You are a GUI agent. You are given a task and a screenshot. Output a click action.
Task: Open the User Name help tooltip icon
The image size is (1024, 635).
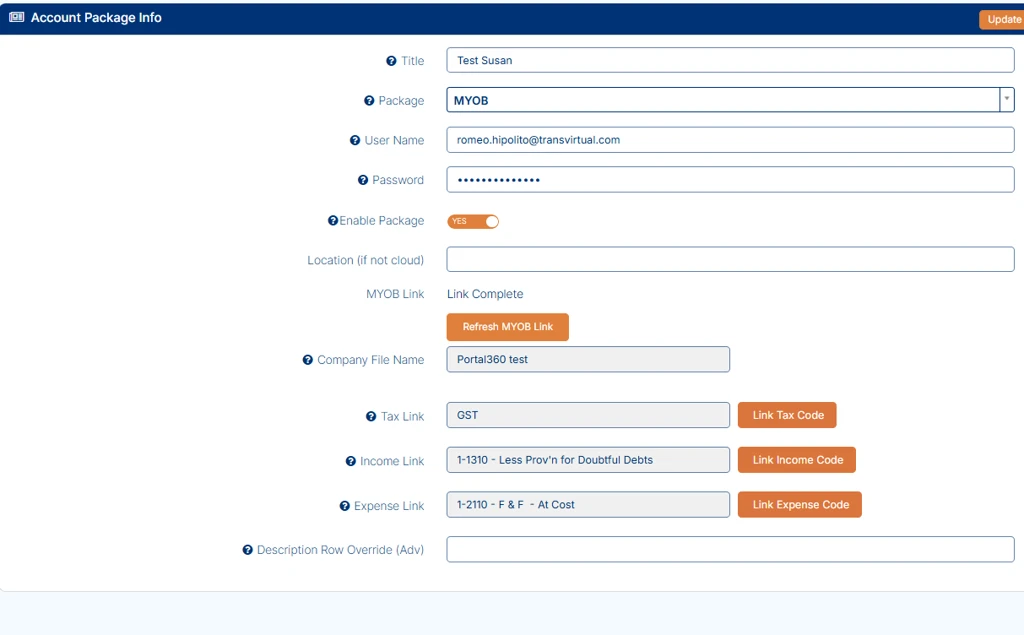(x=355, y=140)
